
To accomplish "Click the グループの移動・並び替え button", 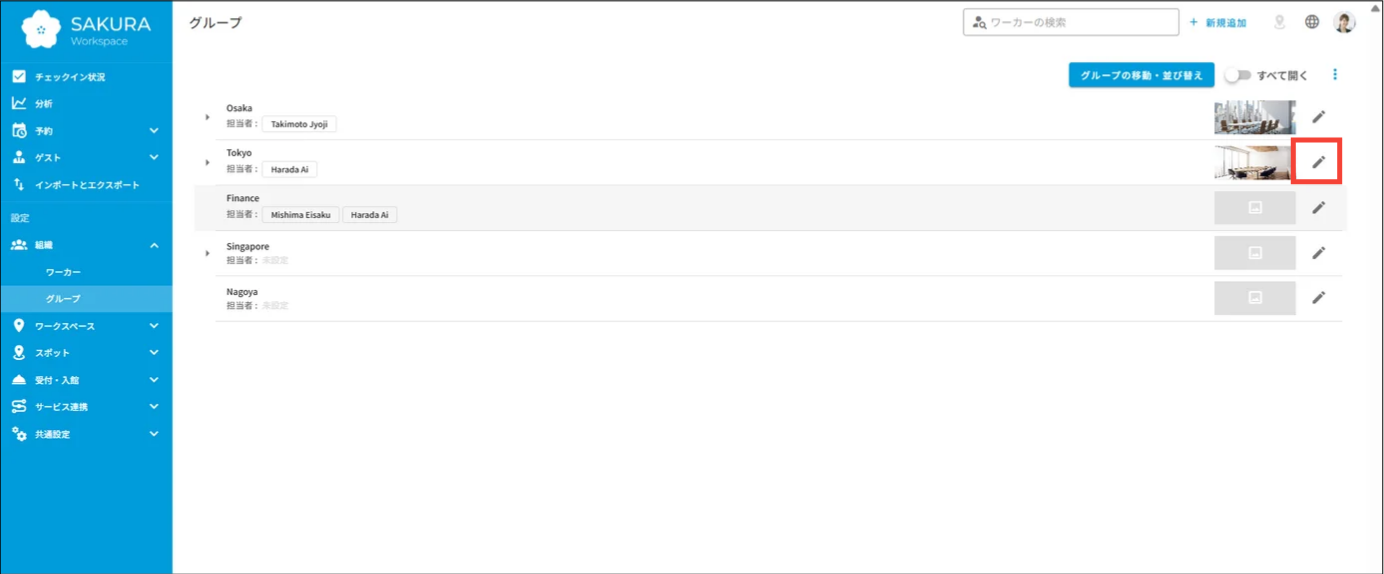I will click(1141, 75).
